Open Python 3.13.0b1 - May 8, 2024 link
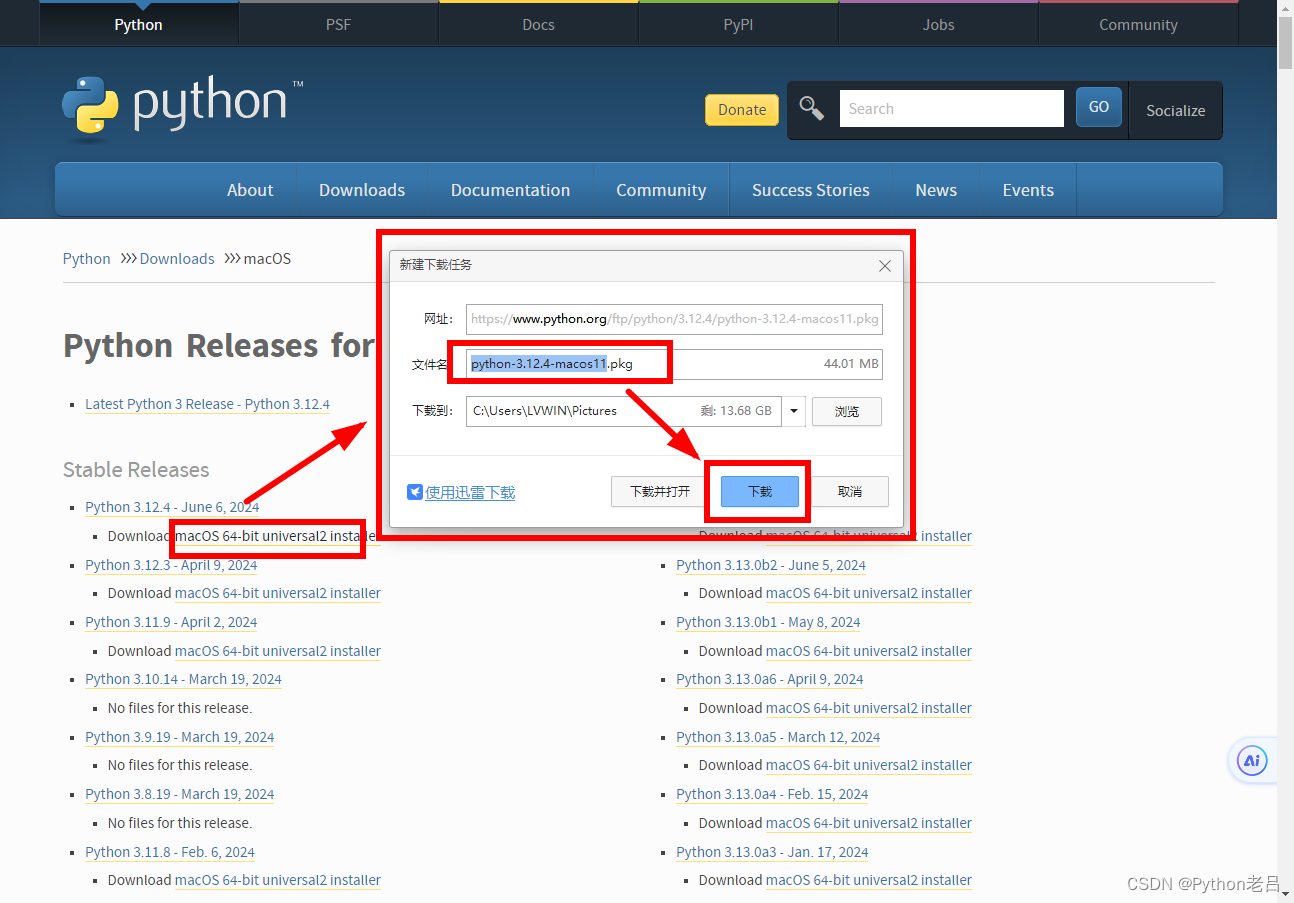 [768, 622]
